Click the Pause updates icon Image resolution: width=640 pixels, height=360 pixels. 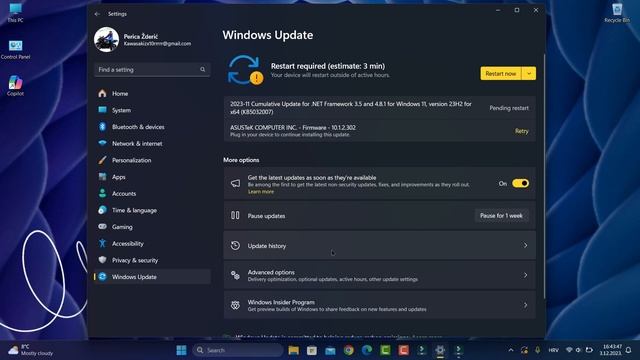235,215
